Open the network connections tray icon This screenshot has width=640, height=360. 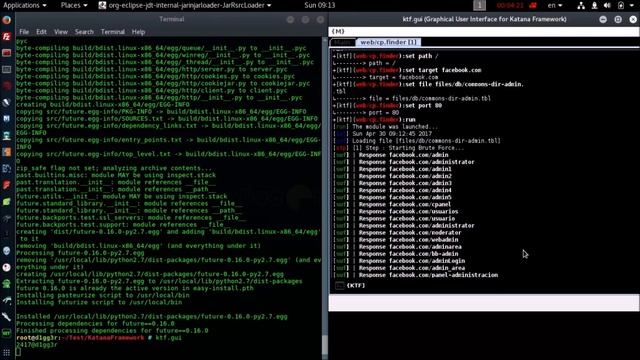pos(581,5)
